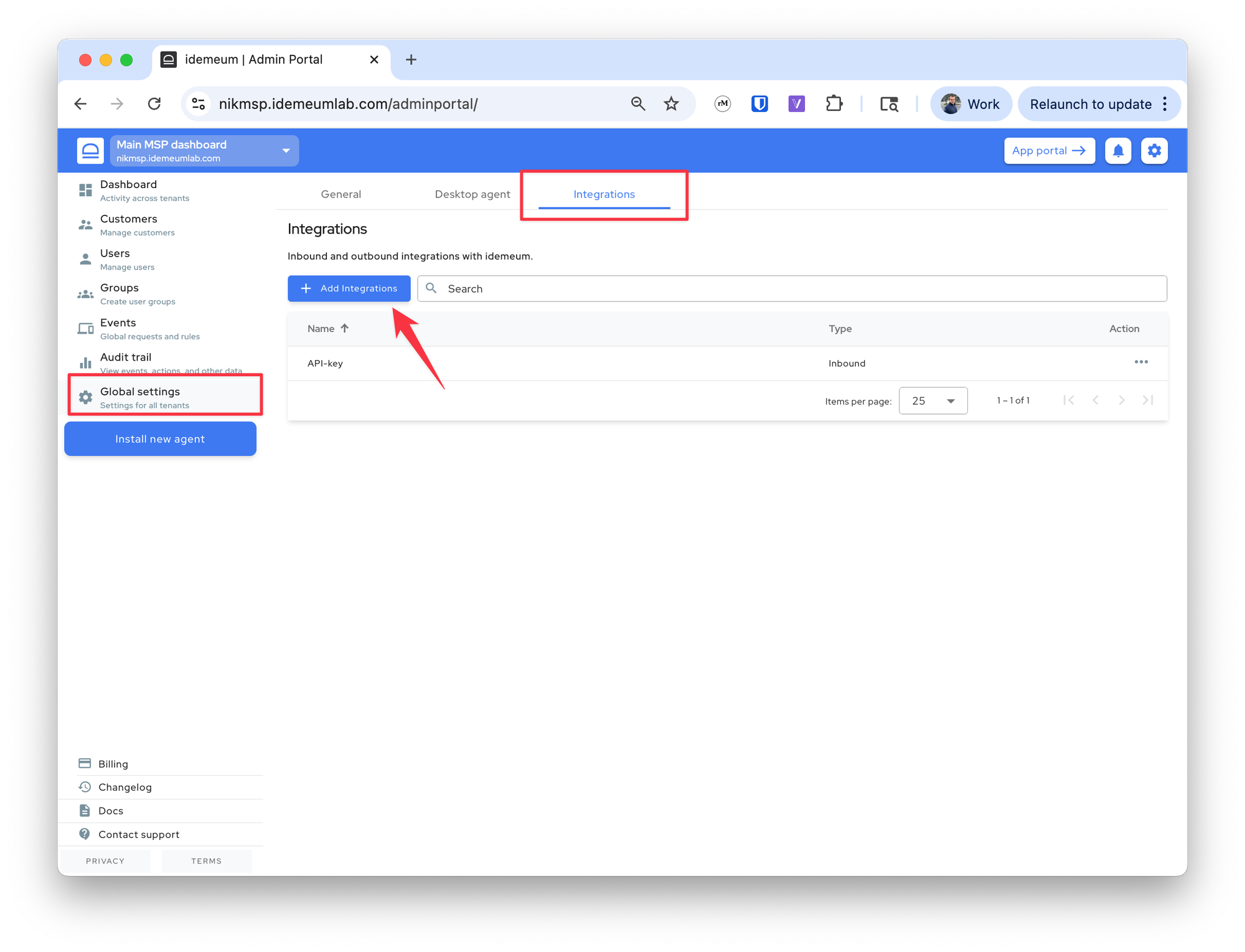Sort by Name using the arrow icon
Viewport: 1245px width, 952px height.
[x=344, y=328]
